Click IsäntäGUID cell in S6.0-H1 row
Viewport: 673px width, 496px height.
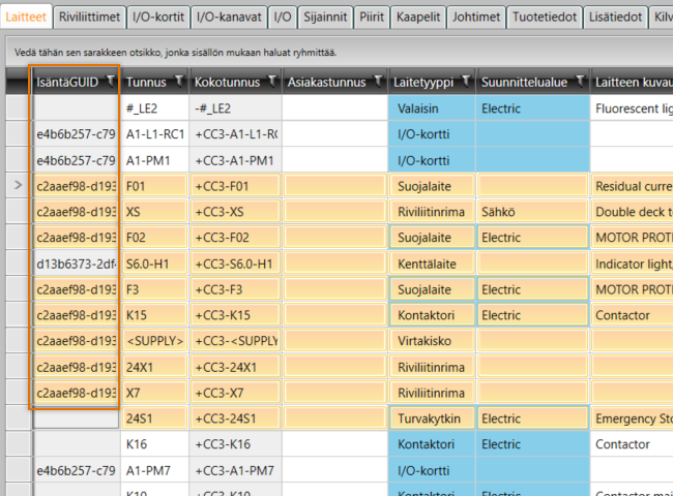tap(76, 263)
